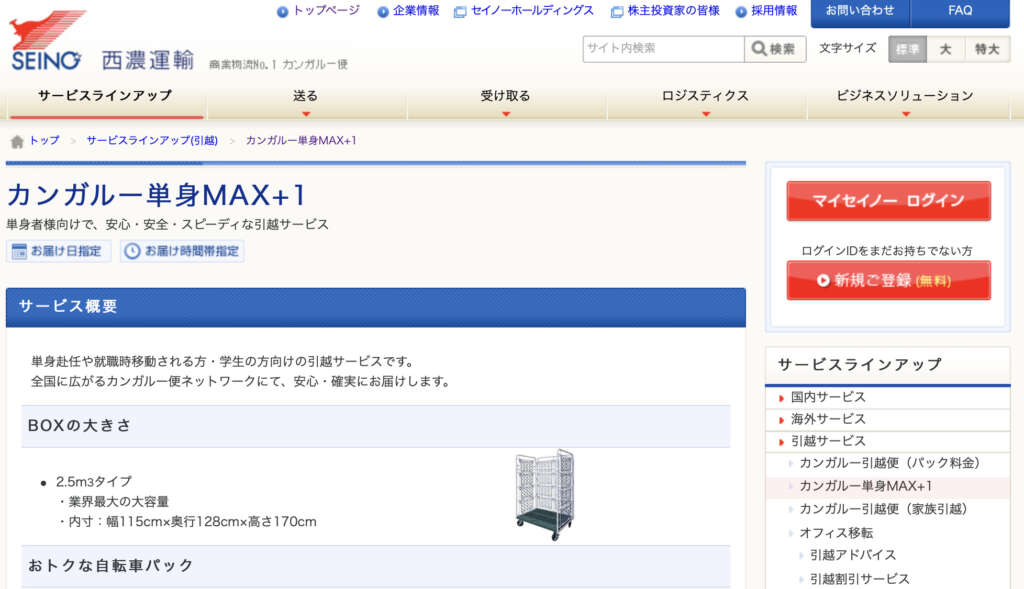Image resolution: width=1024 pixels, height=589 pixels.
Task: Click the roll box cart image
Action: point(545,494)
